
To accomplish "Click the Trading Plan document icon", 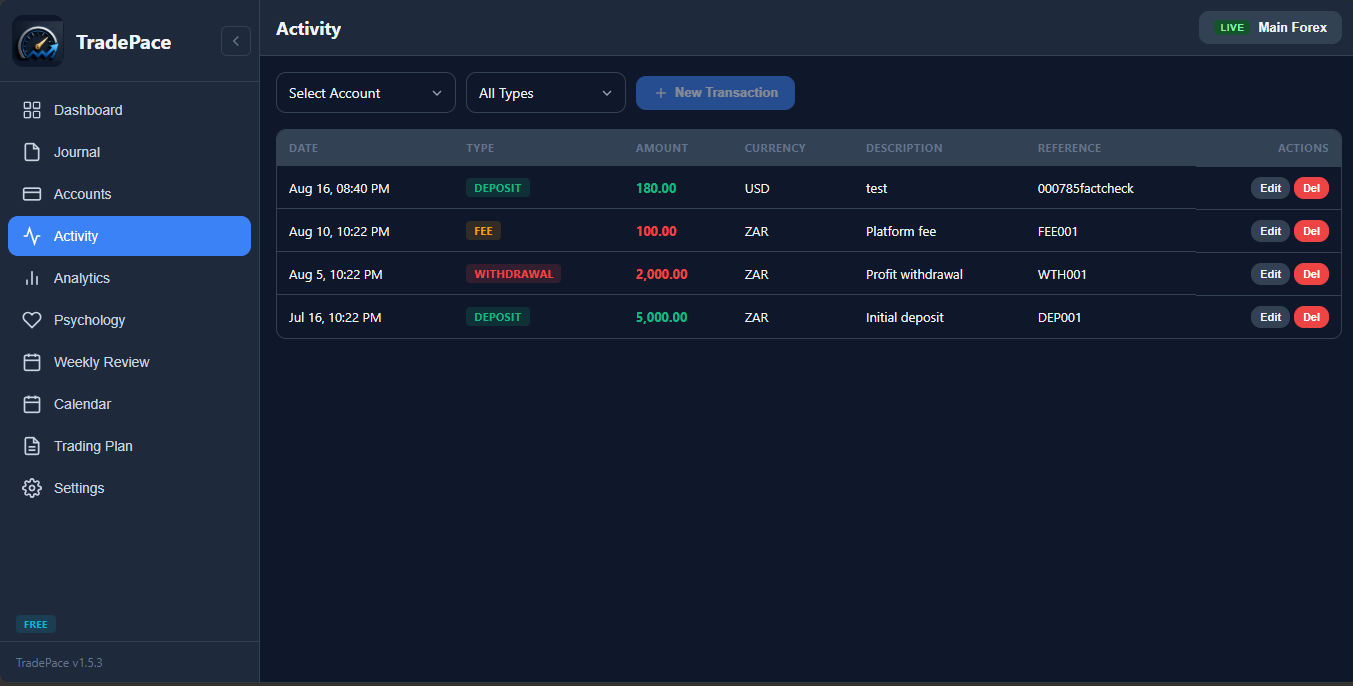I will (32, 446).
